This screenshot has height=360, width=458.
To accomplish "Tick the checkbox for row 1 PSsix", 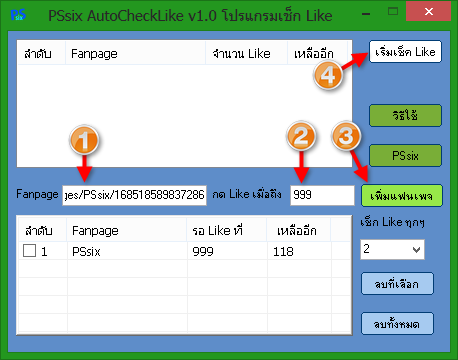I will coord(29,251).
